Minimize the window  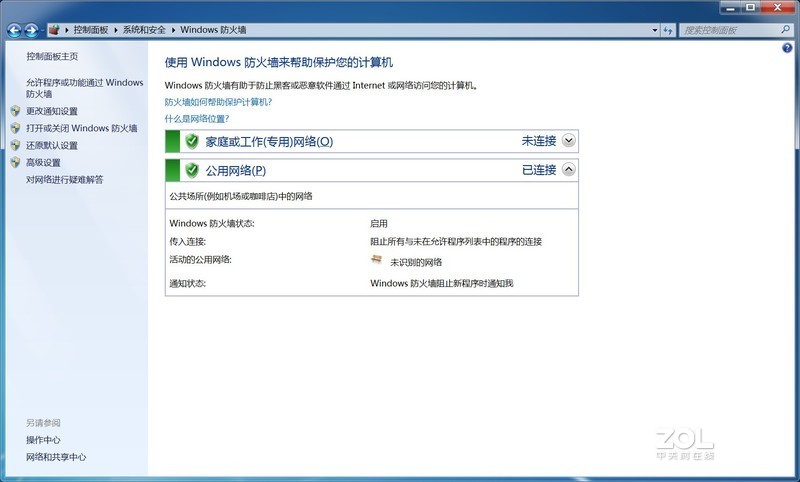730,8
